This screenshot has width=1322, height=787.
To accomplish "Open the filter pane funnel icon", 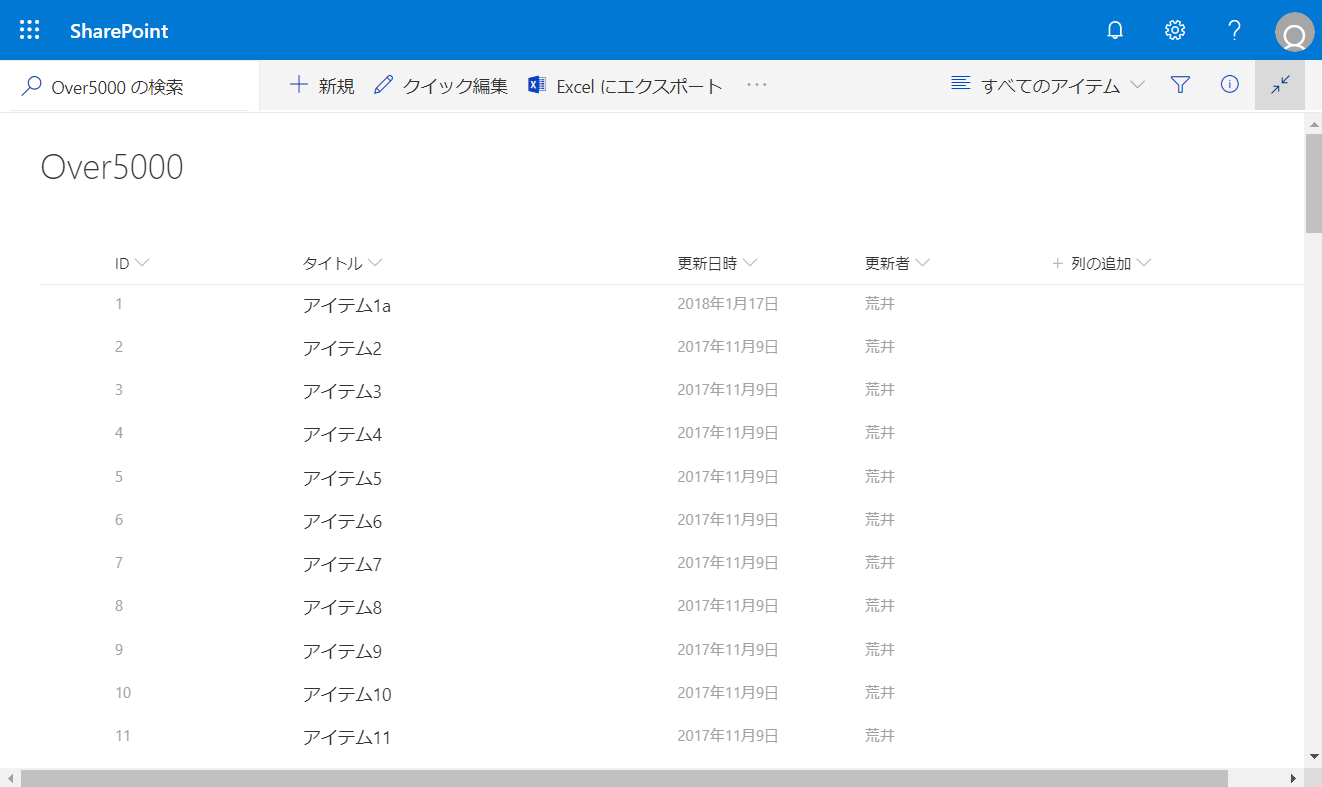I will (x=1180, y=85).
